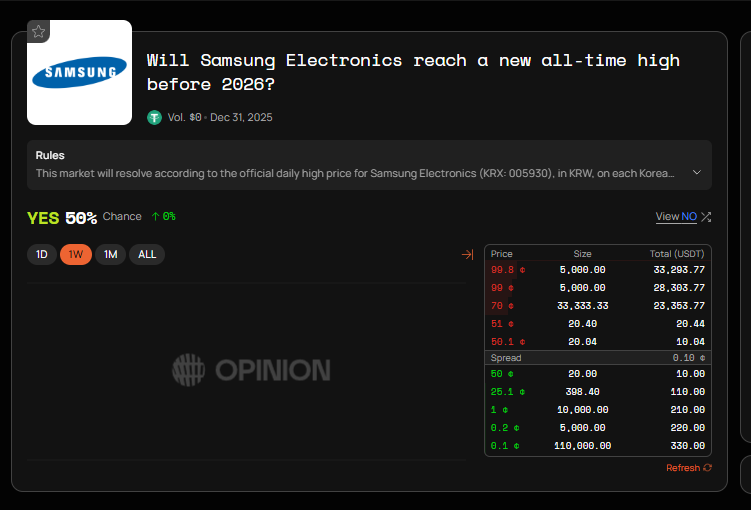The width and height of the screenshot is (751, 510).
Task: Click the total 28,303.77 cell
Action: click(679, 288)
